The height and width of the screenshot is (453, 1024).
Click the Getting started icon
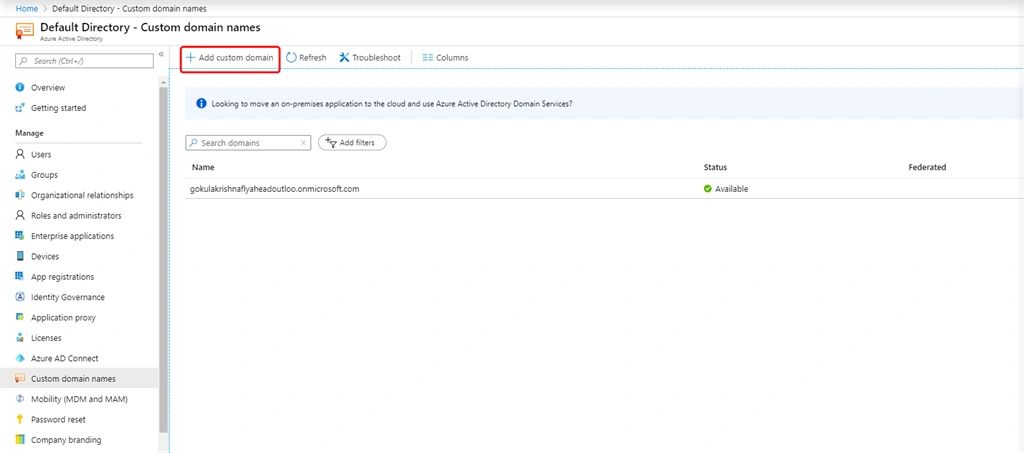20,108
